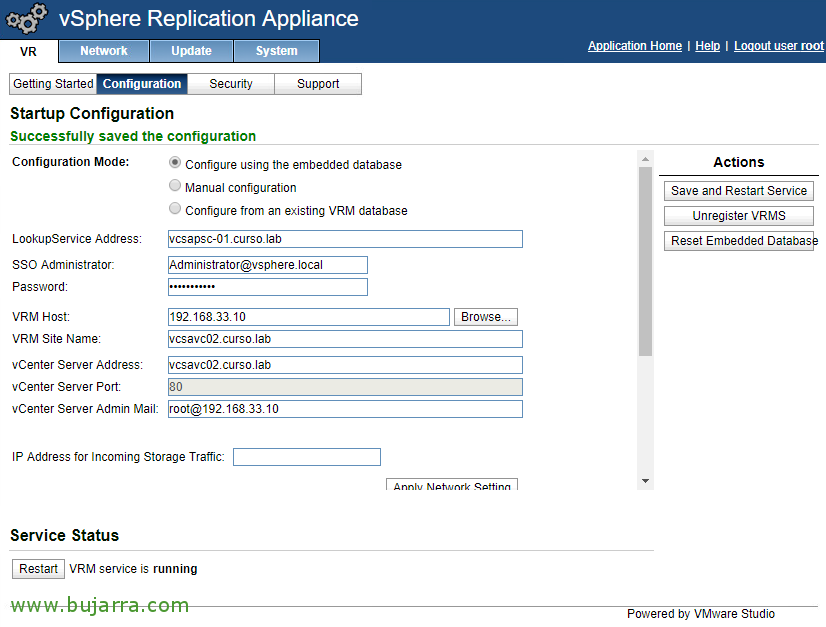Open the VR main tab
Image resolution: width=826 pixels, height=627 pixels.
[x=28, y=52]
